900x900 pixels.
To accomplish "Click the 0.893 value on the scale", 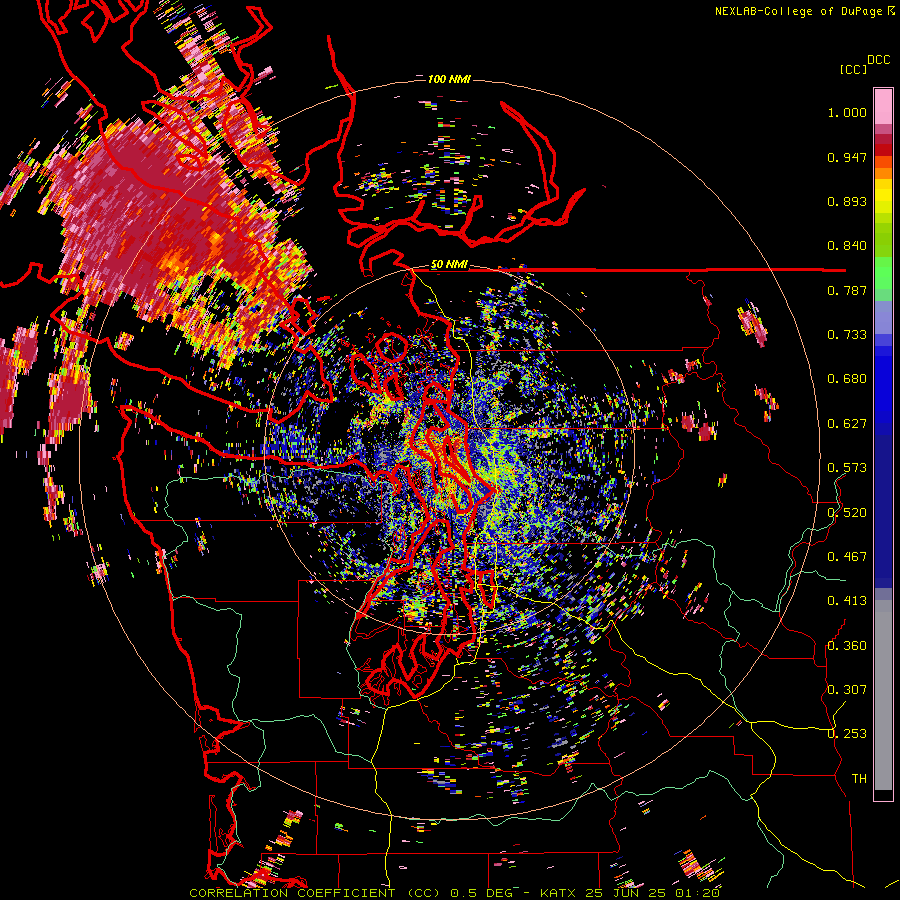I will (x=847, y=201).
